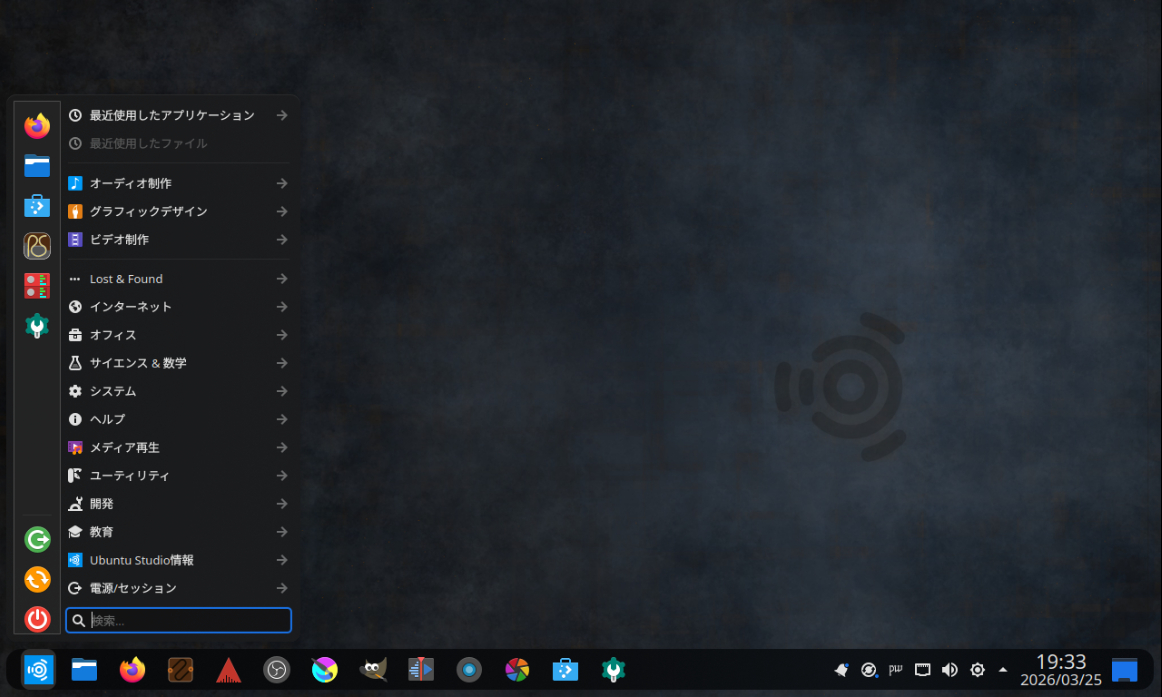
Task: Open Rosegarden from the favorites sidebar
Action: [37, 246]
